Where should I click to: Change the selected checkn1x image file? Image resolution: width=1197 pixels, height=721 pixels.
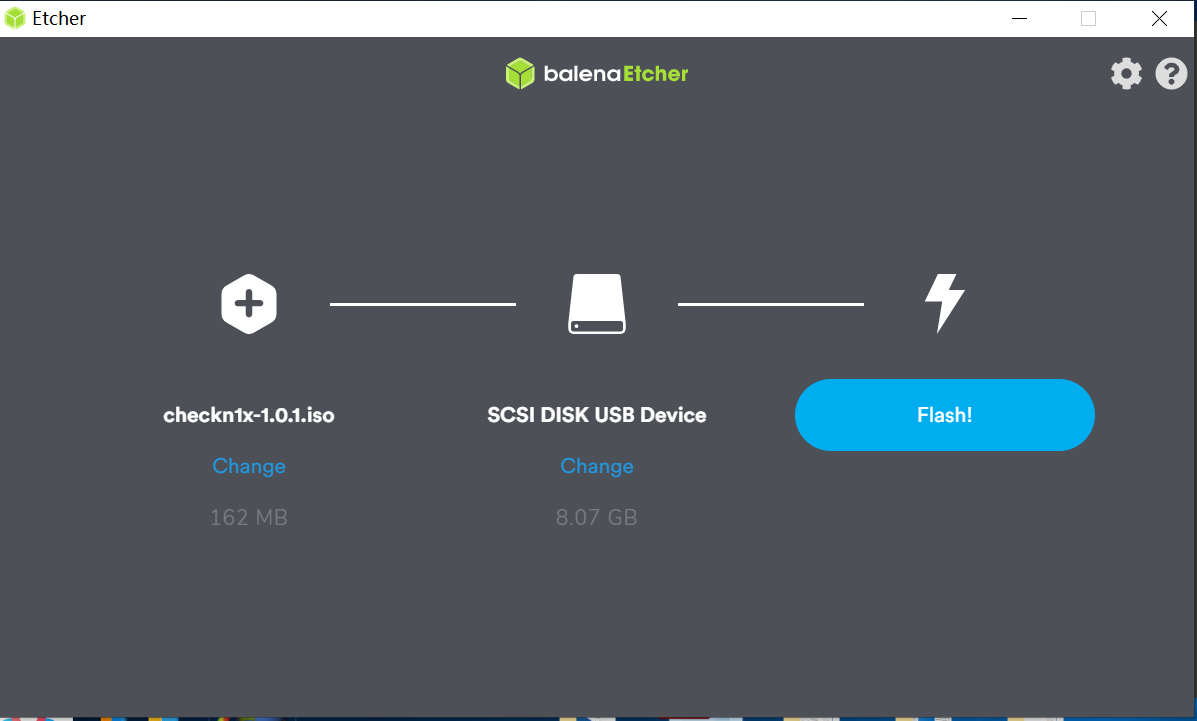pos(249,466)
